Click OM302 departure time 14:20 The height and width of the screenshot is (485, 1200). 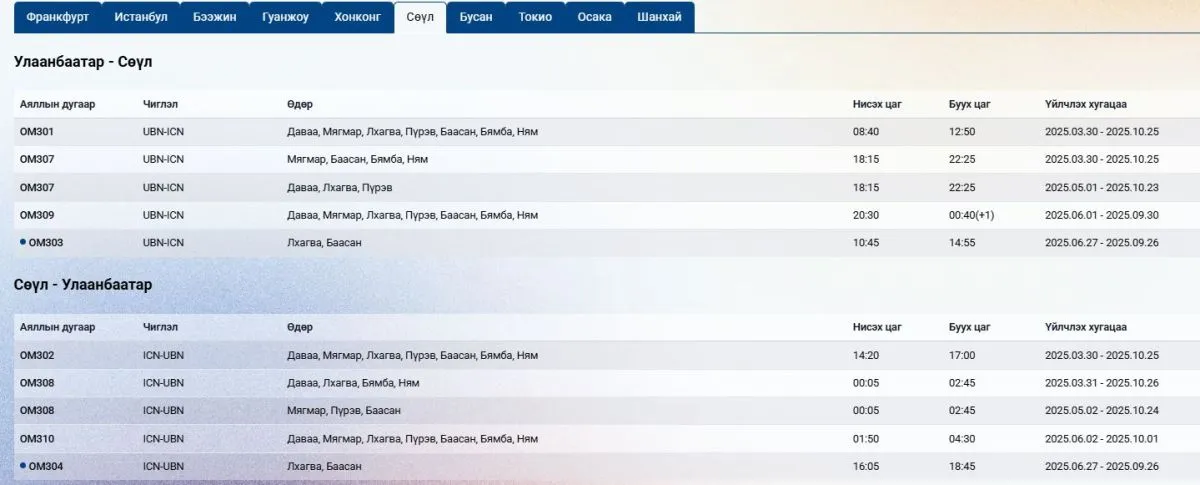[x=866, y=355]
